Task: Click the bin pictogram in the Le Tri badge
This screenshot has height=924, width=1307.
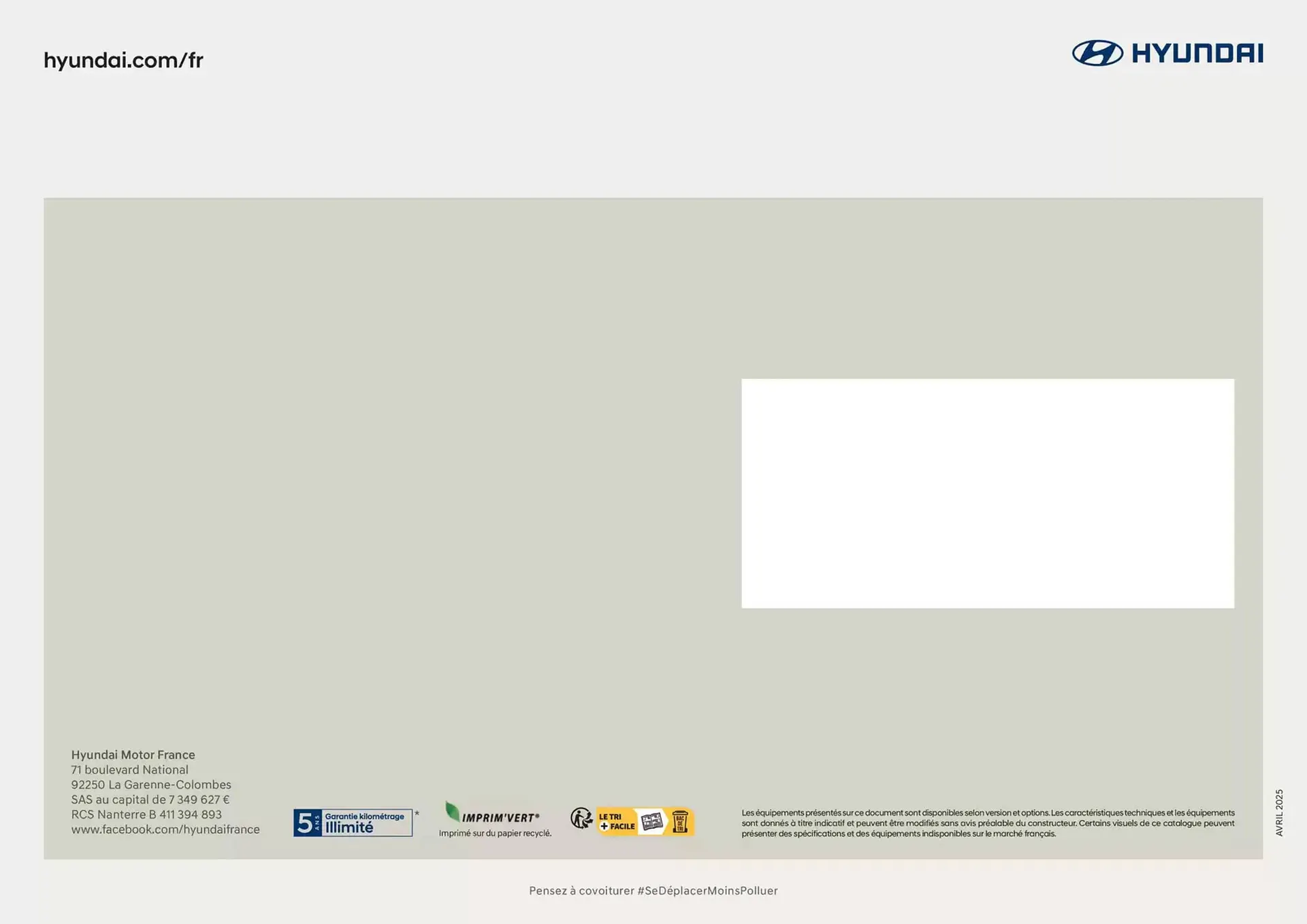Action: [681, 821]
